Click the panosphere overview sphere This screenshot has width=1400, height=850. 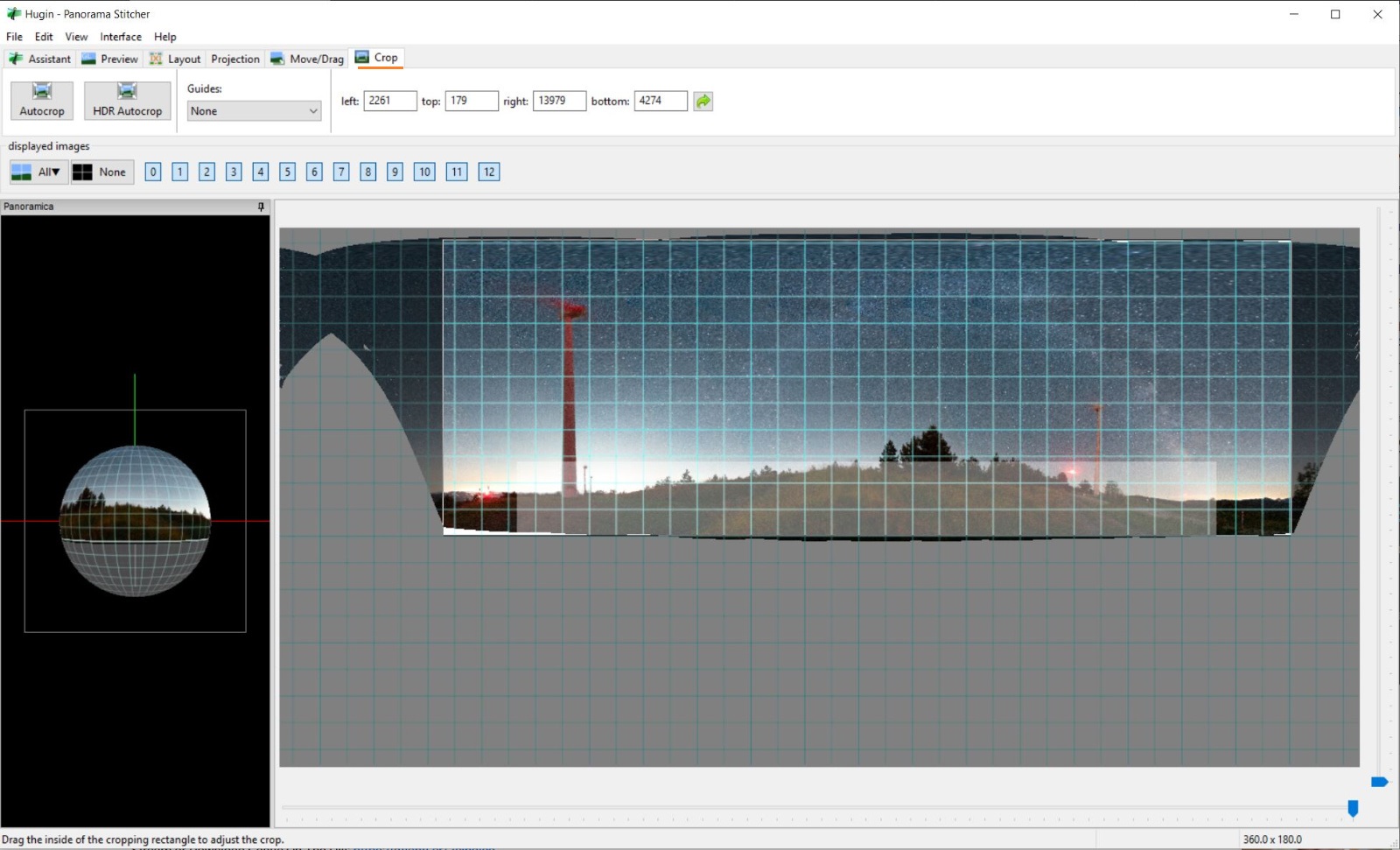135,521
